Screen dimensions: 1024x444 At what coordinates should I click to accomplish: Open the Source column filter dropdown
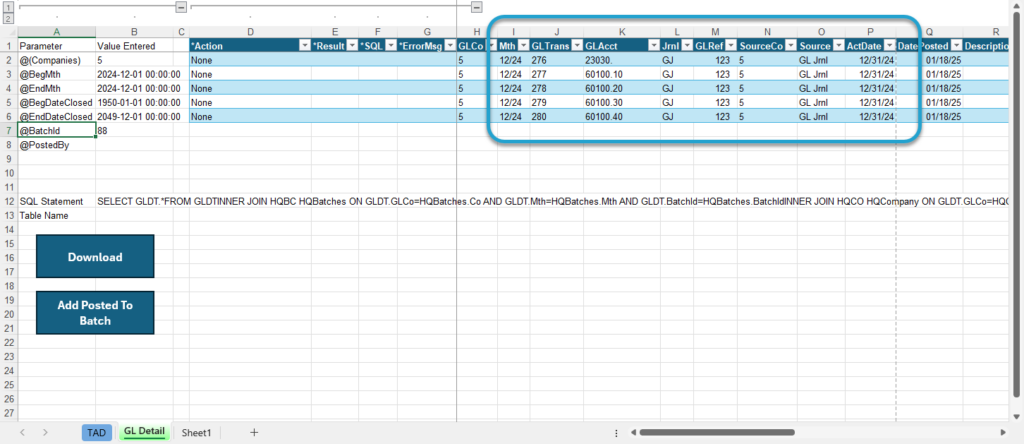[x=839, y=46]
